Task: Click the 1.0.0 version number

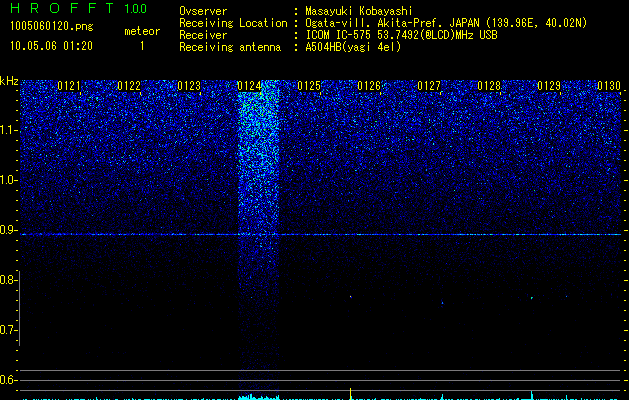Action: tap(136, 8)
